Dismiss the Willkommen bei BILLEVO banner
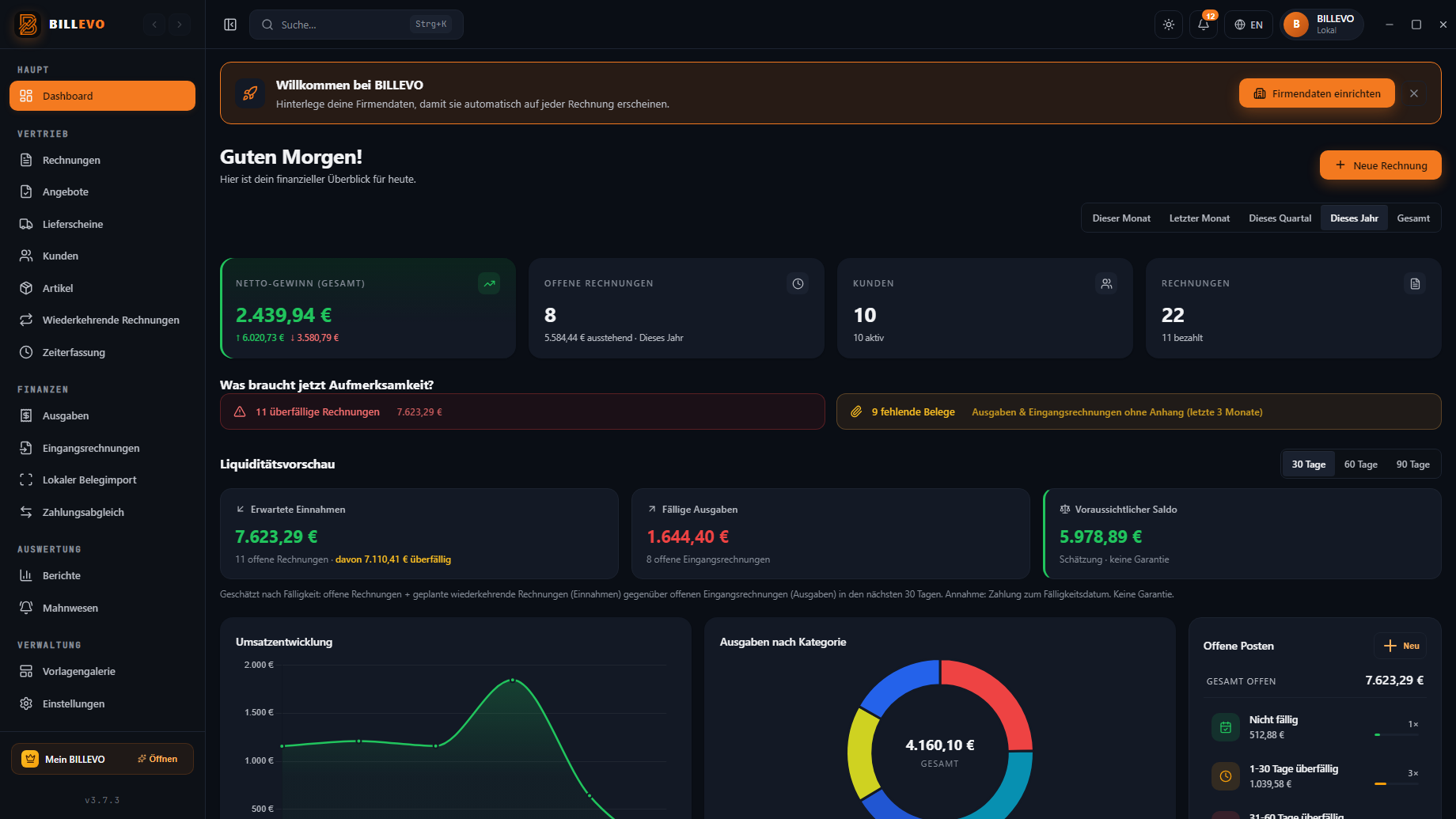The image size is (1456, 819). [1414, 93]
